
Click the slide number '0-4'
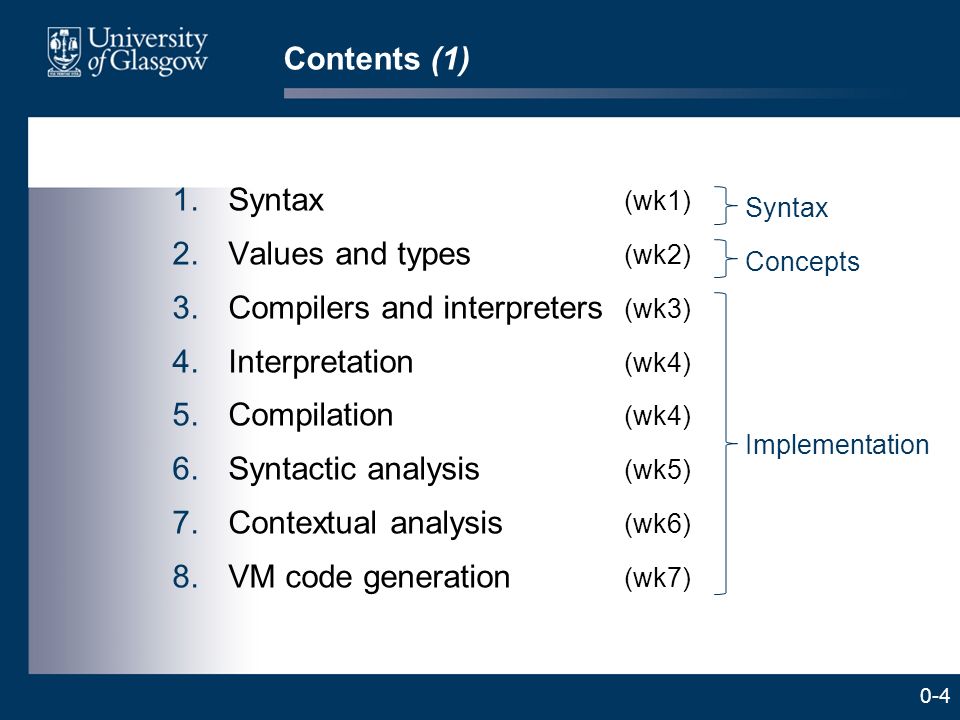pos(935,696)
